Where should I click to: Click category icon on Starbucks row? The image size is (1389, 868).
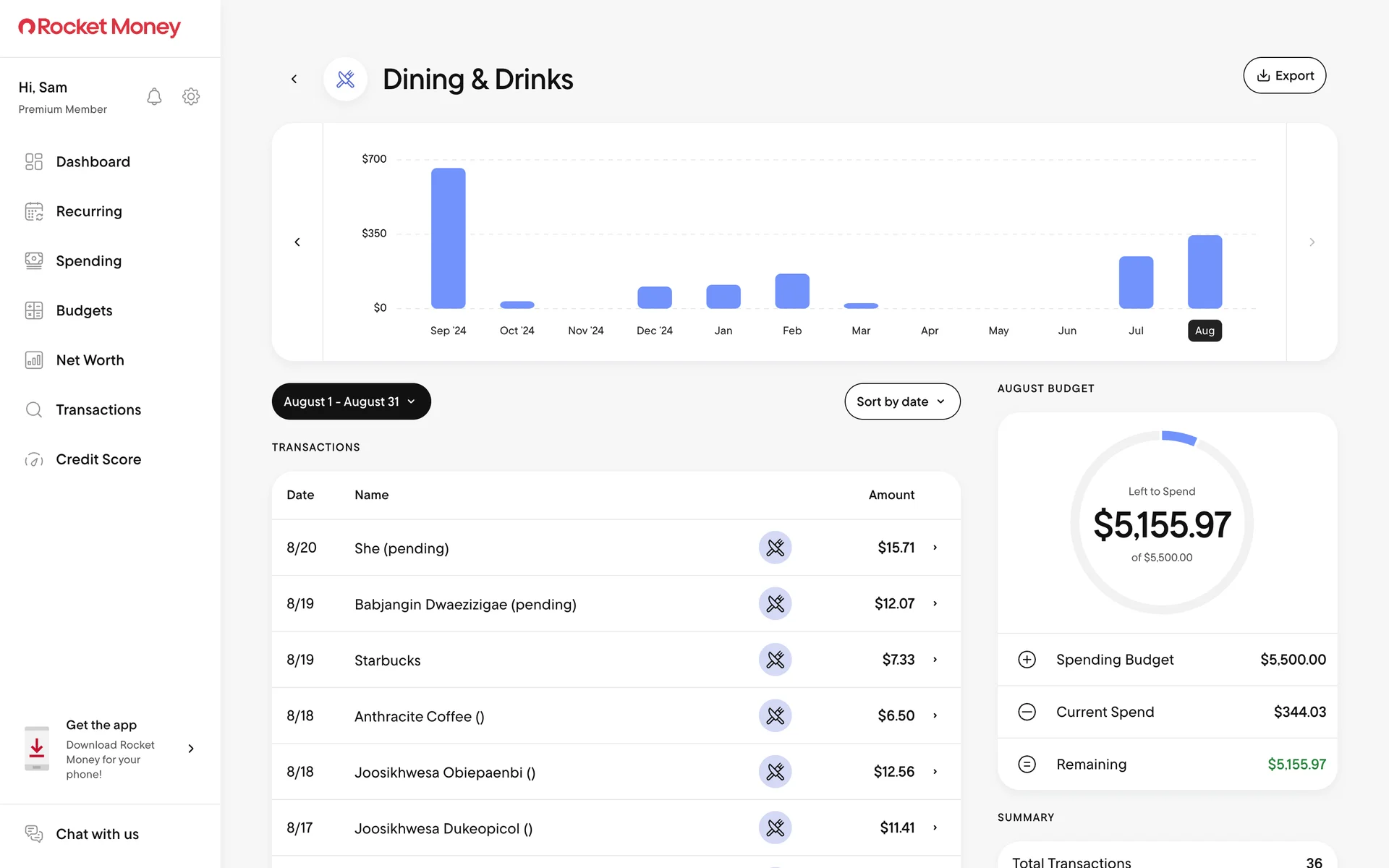pyautogui.click(x=775, y=660)
